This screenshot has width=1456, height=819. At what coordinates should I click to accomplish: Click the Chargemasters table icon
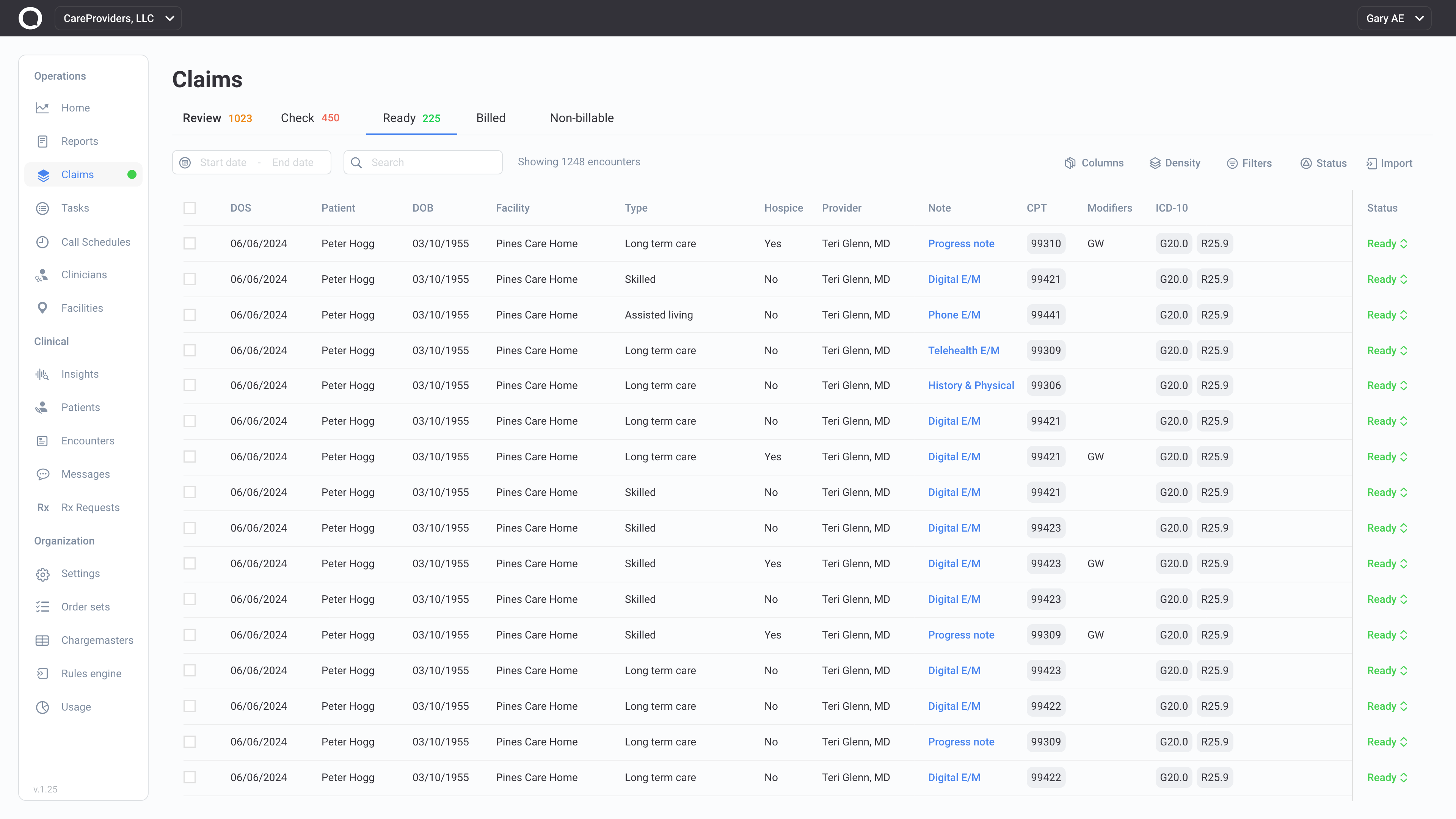pyautogui.click(x=42, y=640)
